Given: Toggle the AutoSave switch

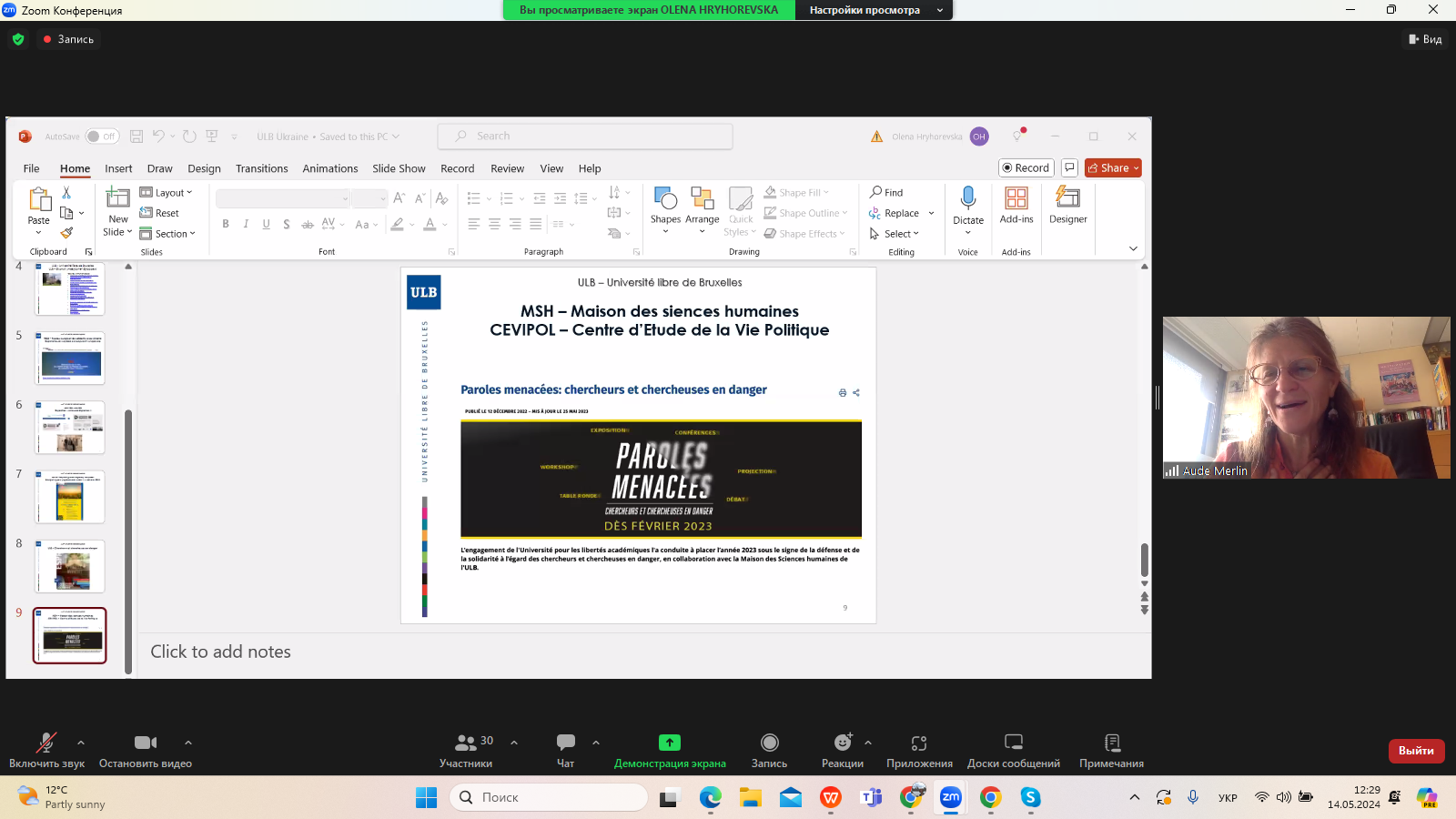Looking at the screenshot, I should click(102, 136).
